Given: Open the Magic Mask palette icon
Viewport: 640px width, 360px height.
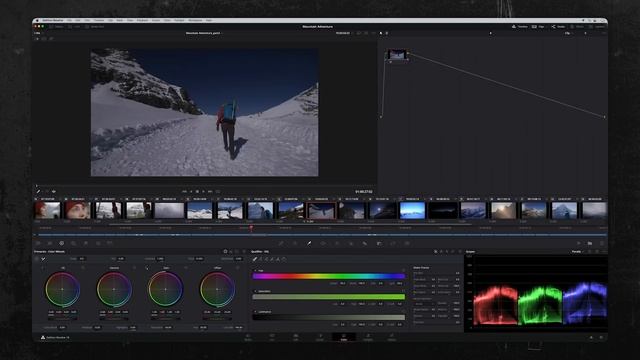Looking at the screenshot, I should pos(351,243).
